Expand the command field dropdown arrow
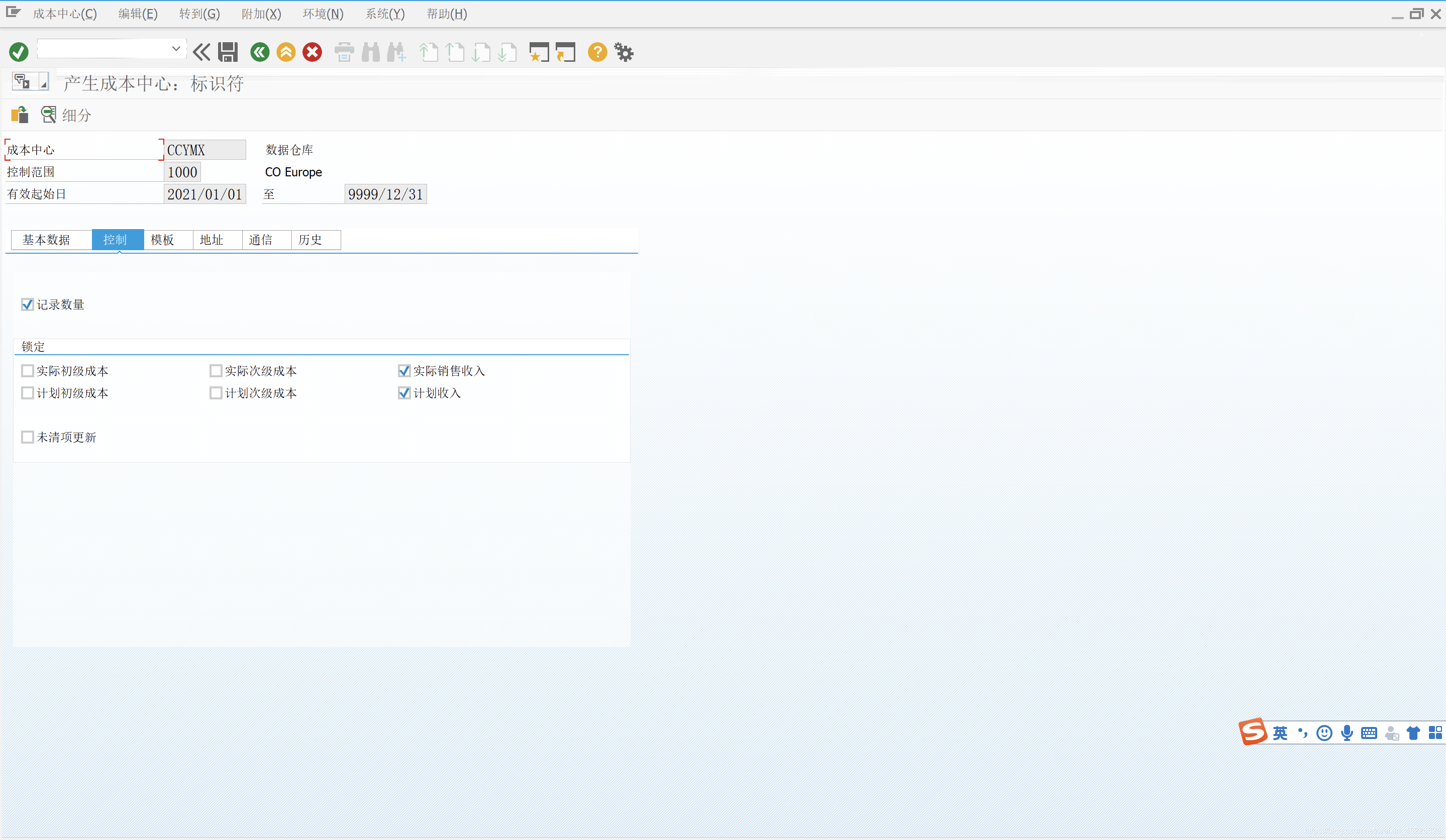Screen dimensions: 1446x840 point(176,49)
